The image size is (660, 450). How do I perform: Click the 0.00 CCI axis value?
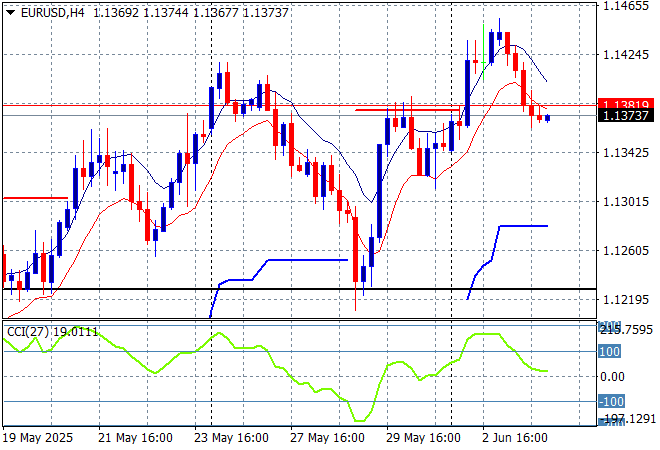(x=612, y=377)
